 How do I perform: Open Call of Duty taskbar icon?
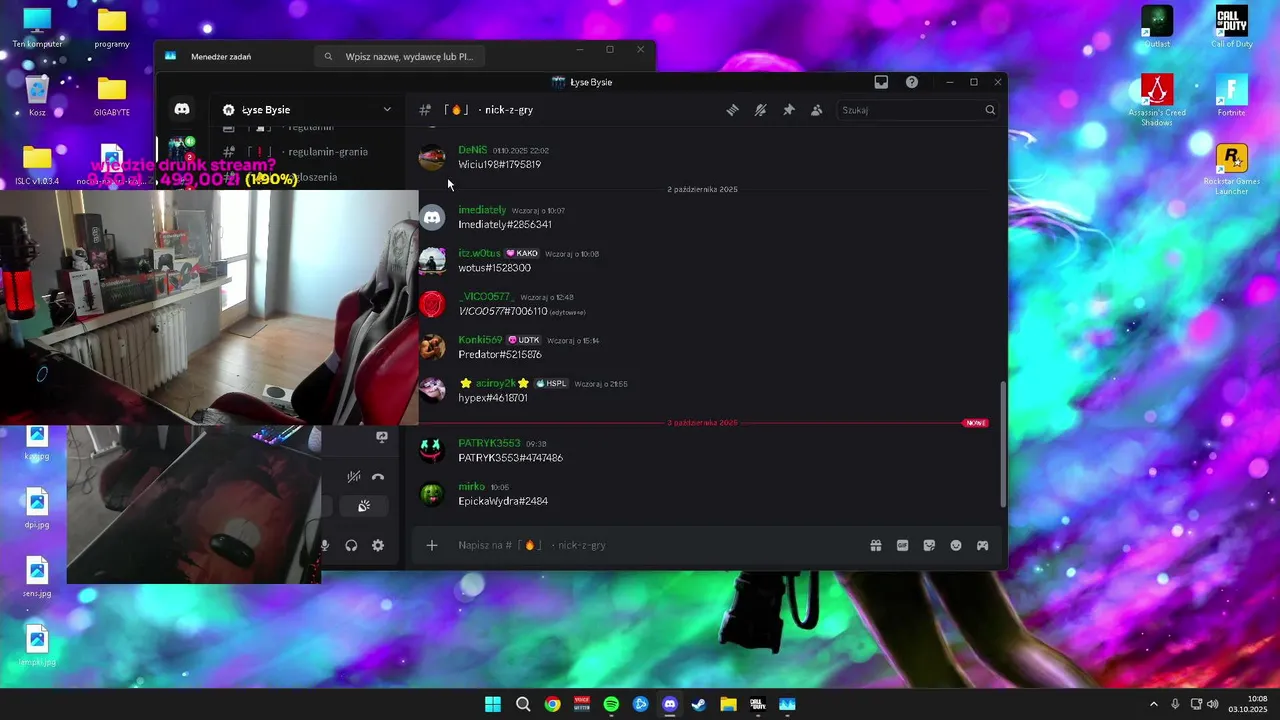758,704
